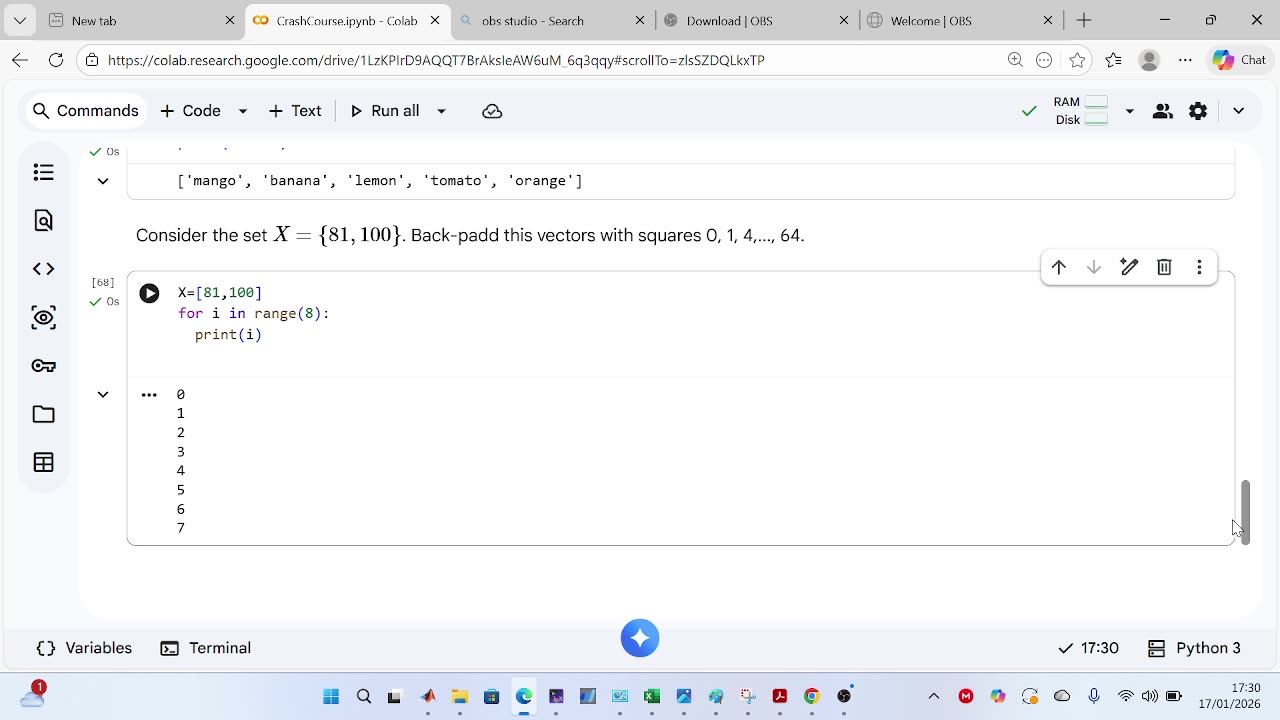Open the Files folder sidebar icon
The image size is (1280, 720).
pos(43,414)
